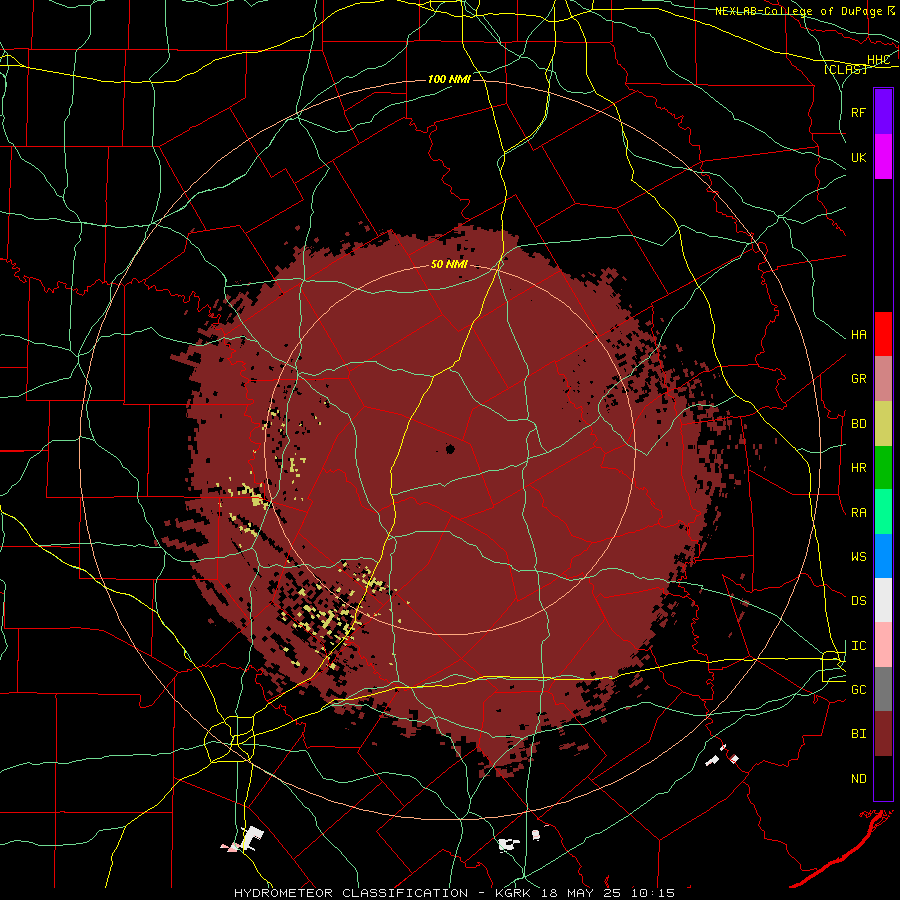The image size is (900, 900).
Task: Click the red HA legend color swatch
Action: (883, 334)
